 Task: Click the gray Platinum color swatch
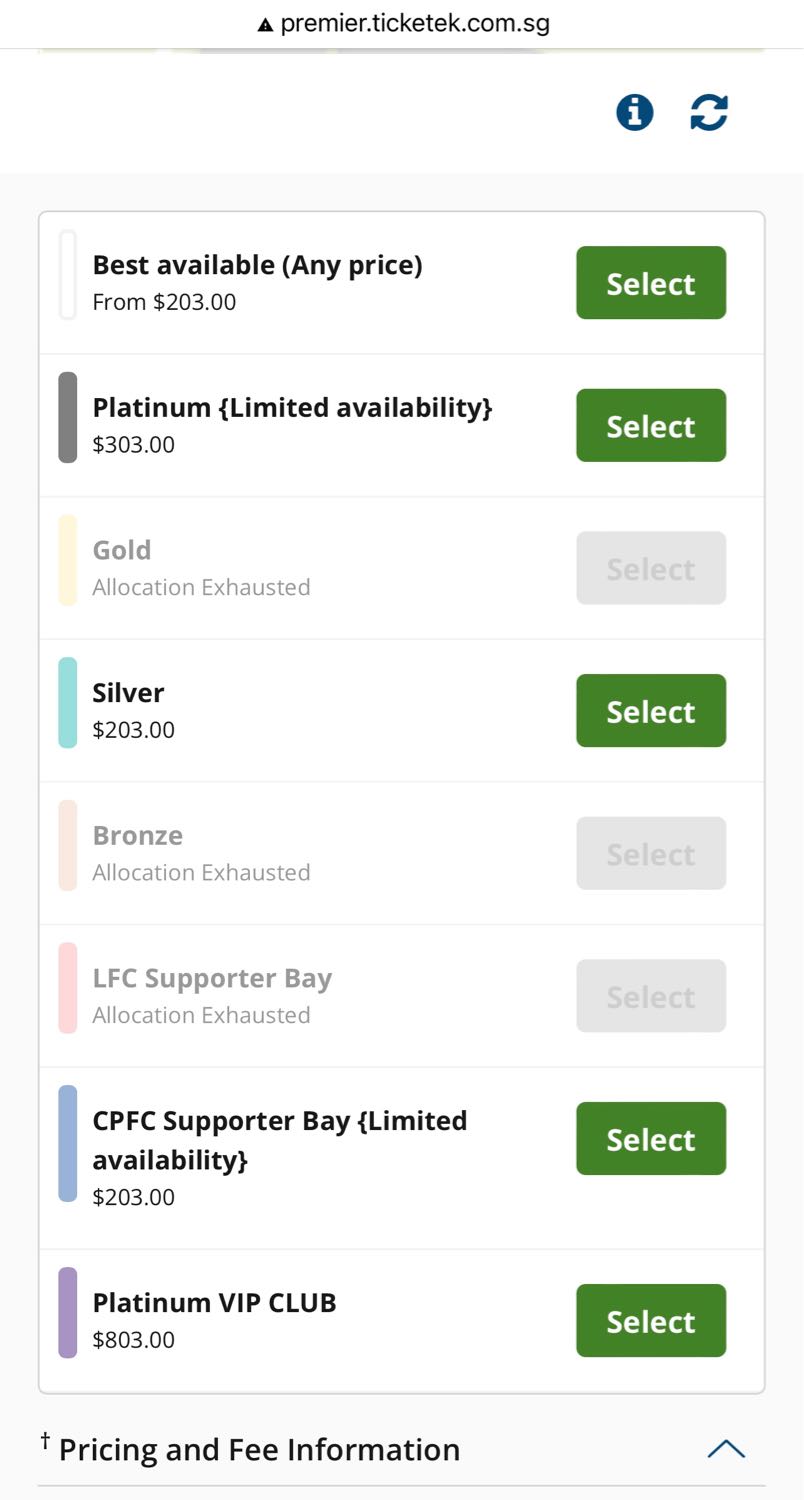click(x=68, y=418)
